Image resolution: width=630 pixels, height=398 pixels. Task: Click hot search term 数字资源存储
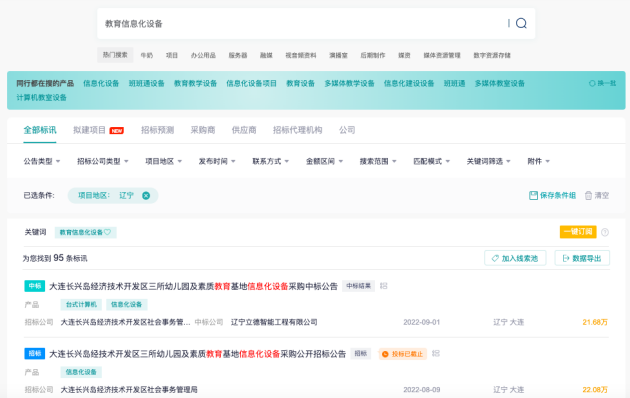492,55
